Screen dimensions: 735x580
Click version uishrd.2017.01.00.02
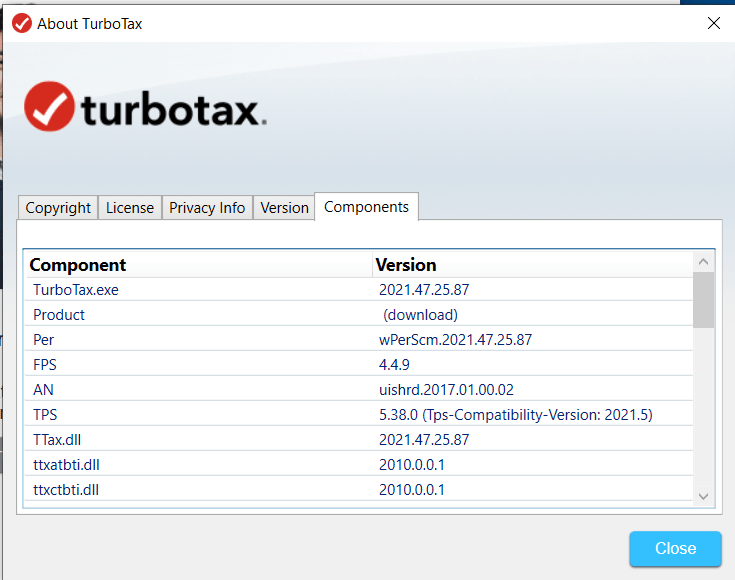tap(446, 390)
